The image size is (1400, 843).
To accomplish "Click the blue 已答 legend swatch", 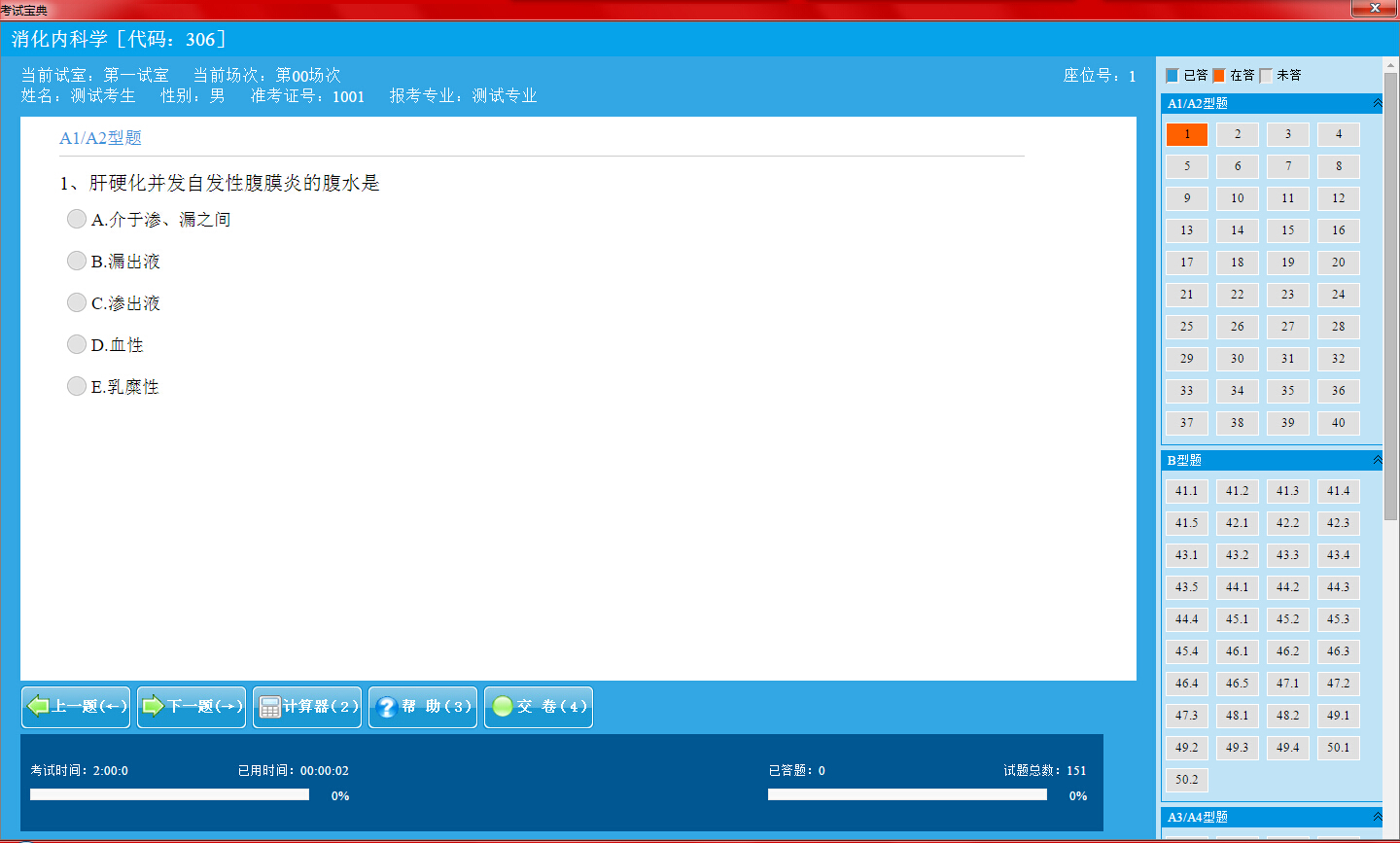I will (1172, 75).
